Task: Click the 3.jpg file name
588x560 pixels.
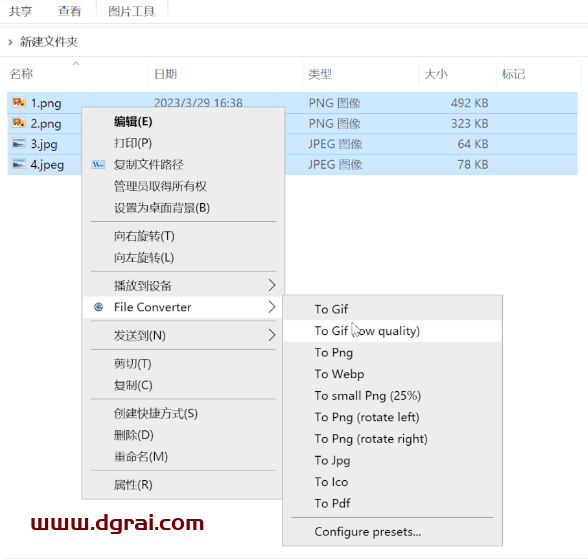Action: (44, 144)
